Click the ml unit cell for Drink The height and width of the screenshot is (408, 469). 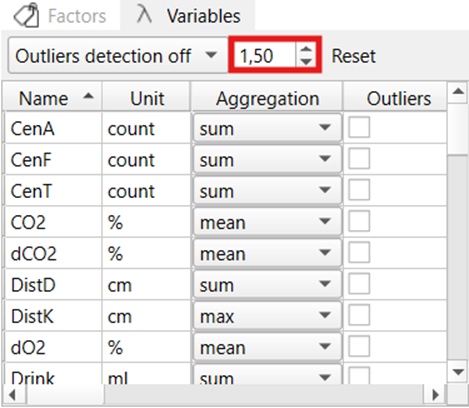[146, 374]
